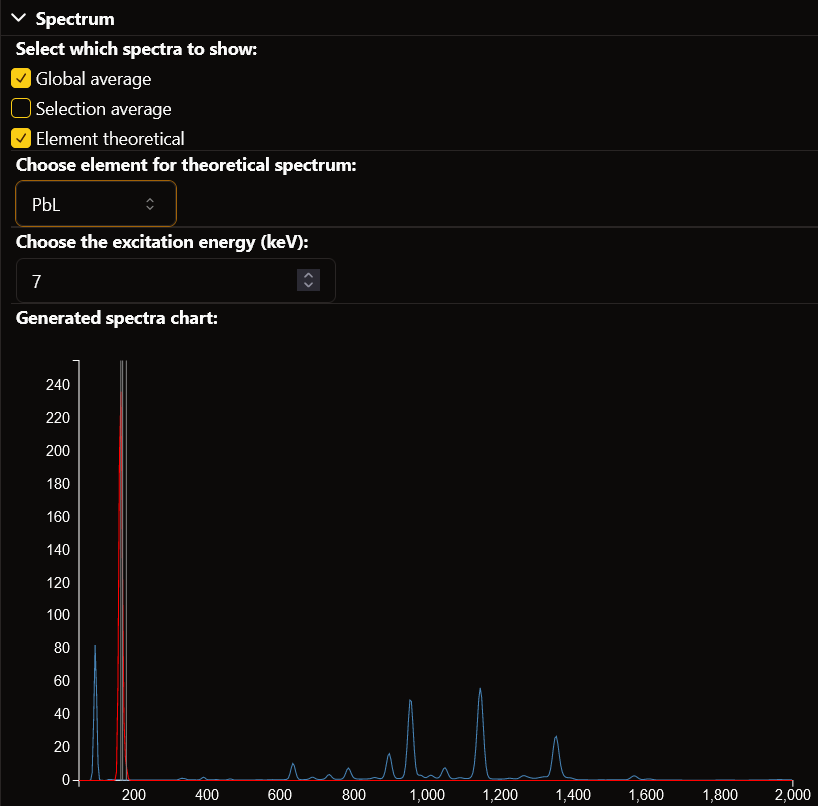Uncheck the Global average checkbox
Image resolution: width=818 pixels, height=806 pixels.
click(21, 78)
